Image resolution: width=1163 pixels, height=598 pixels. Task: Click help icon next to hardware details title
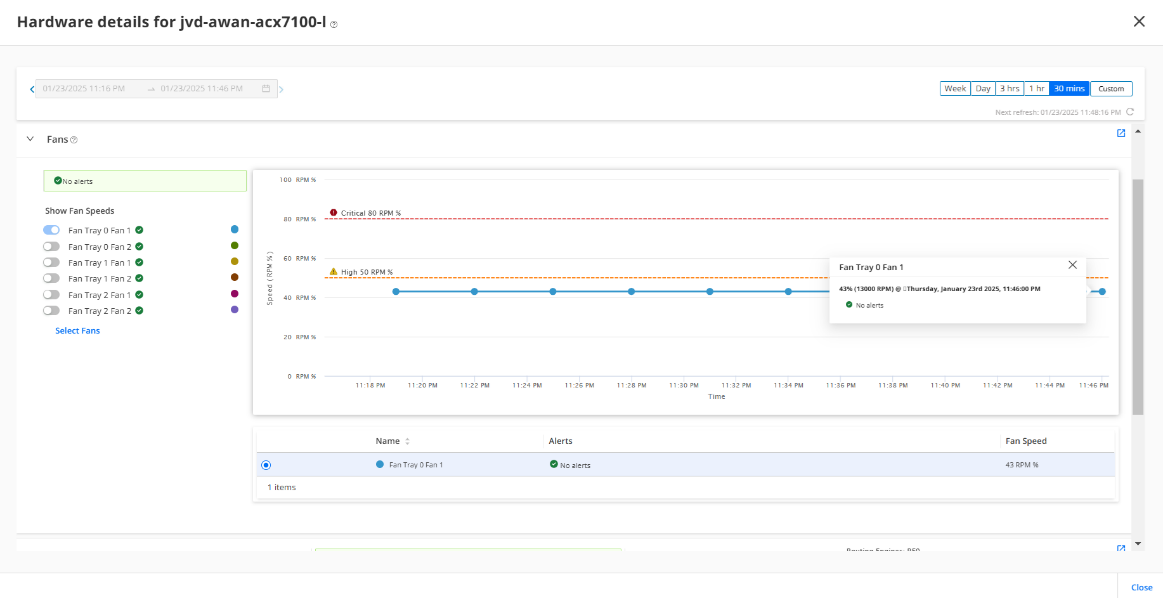(334, 24)
